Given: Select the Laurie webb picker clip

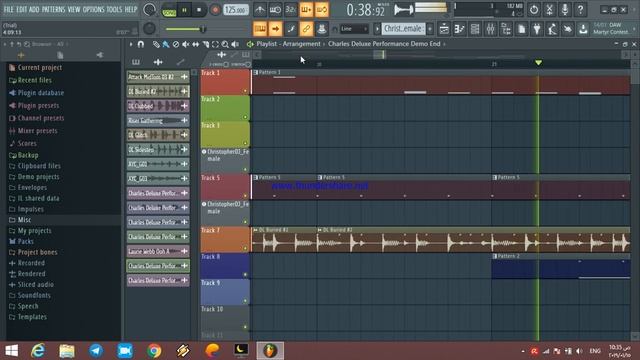Looking at the screenshot, I should click(158, 251).
